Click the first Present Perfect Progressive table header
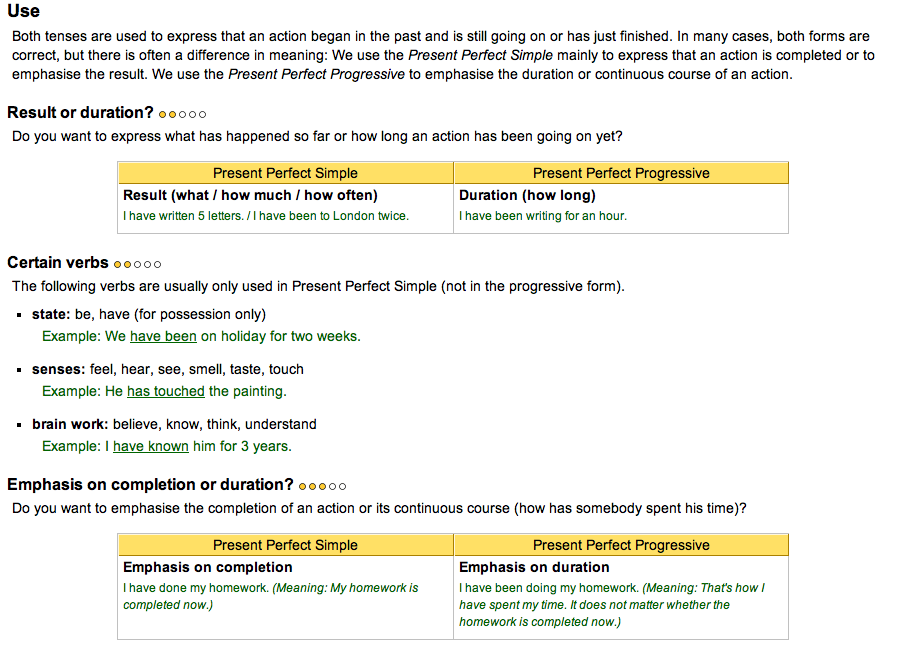The width and height of the screenshot is (898, 649). click(621, 173)
